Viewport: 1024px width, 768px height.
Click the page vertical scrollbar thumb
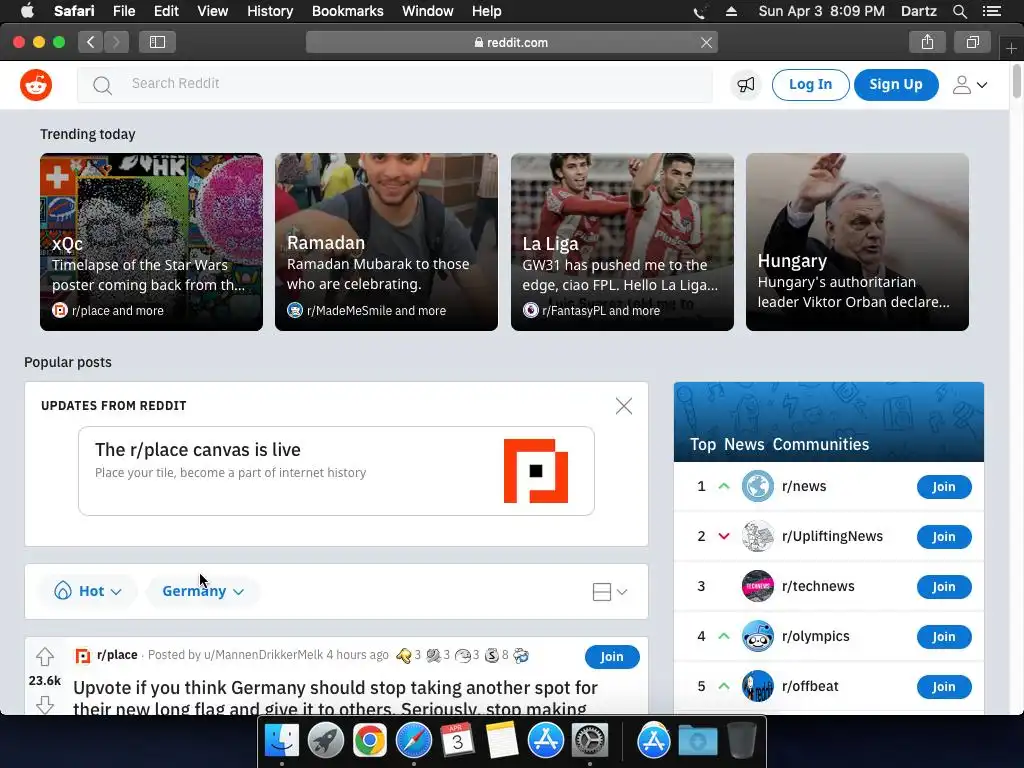point(1017,81)
